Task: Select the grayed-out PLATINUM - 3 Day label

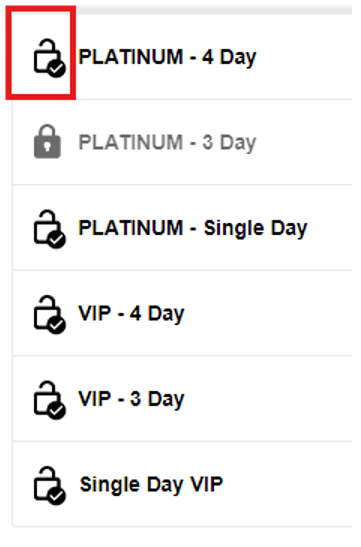Action: (x=167, y=142)
